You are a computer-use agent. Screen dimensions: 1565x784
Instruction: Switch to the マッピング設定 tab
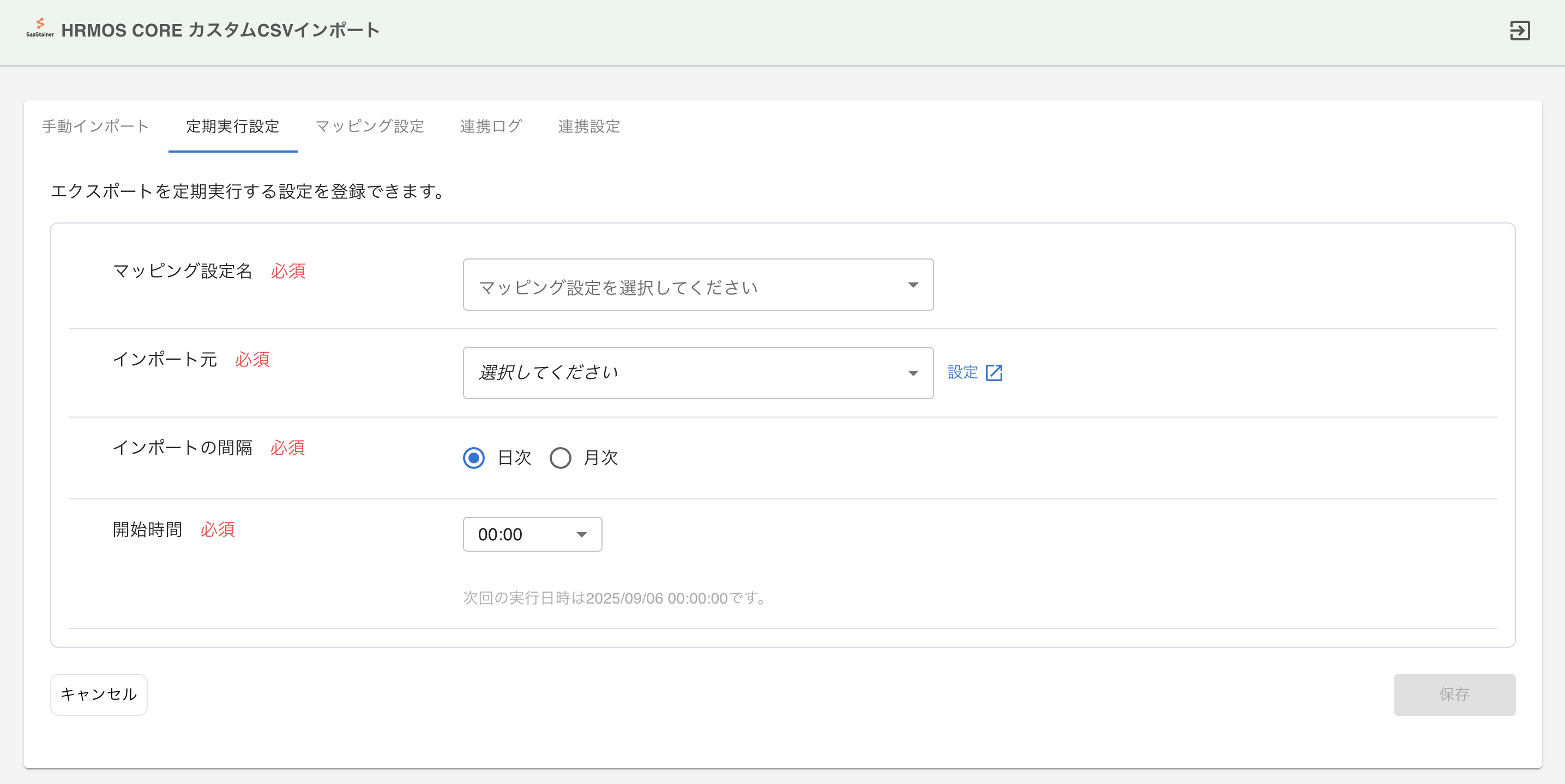coord(369,126)
